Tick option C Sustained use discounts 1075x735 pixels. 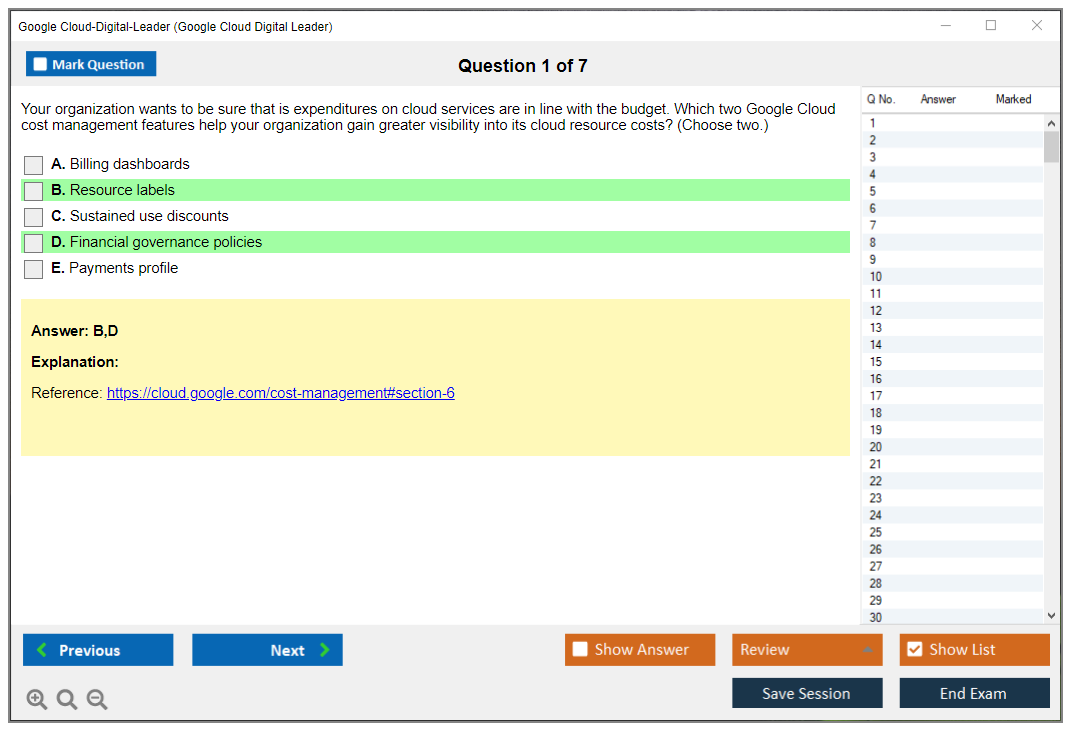point(34,217)
